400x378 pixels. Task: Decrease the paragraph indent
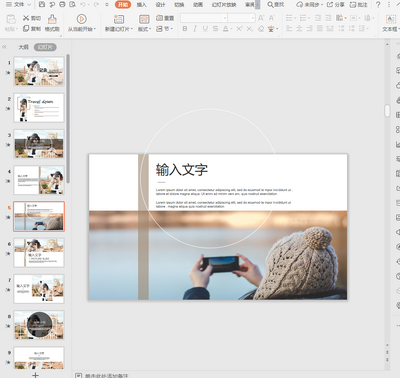[x=318, y=18]
